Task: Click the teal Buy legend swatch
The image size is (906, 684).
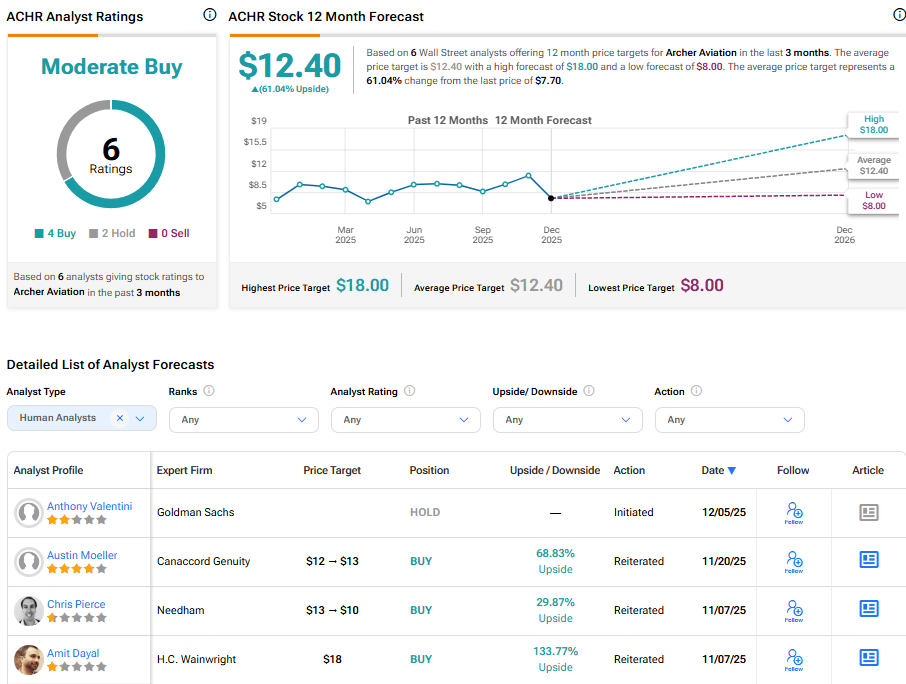Action: [x=38, y=234]
